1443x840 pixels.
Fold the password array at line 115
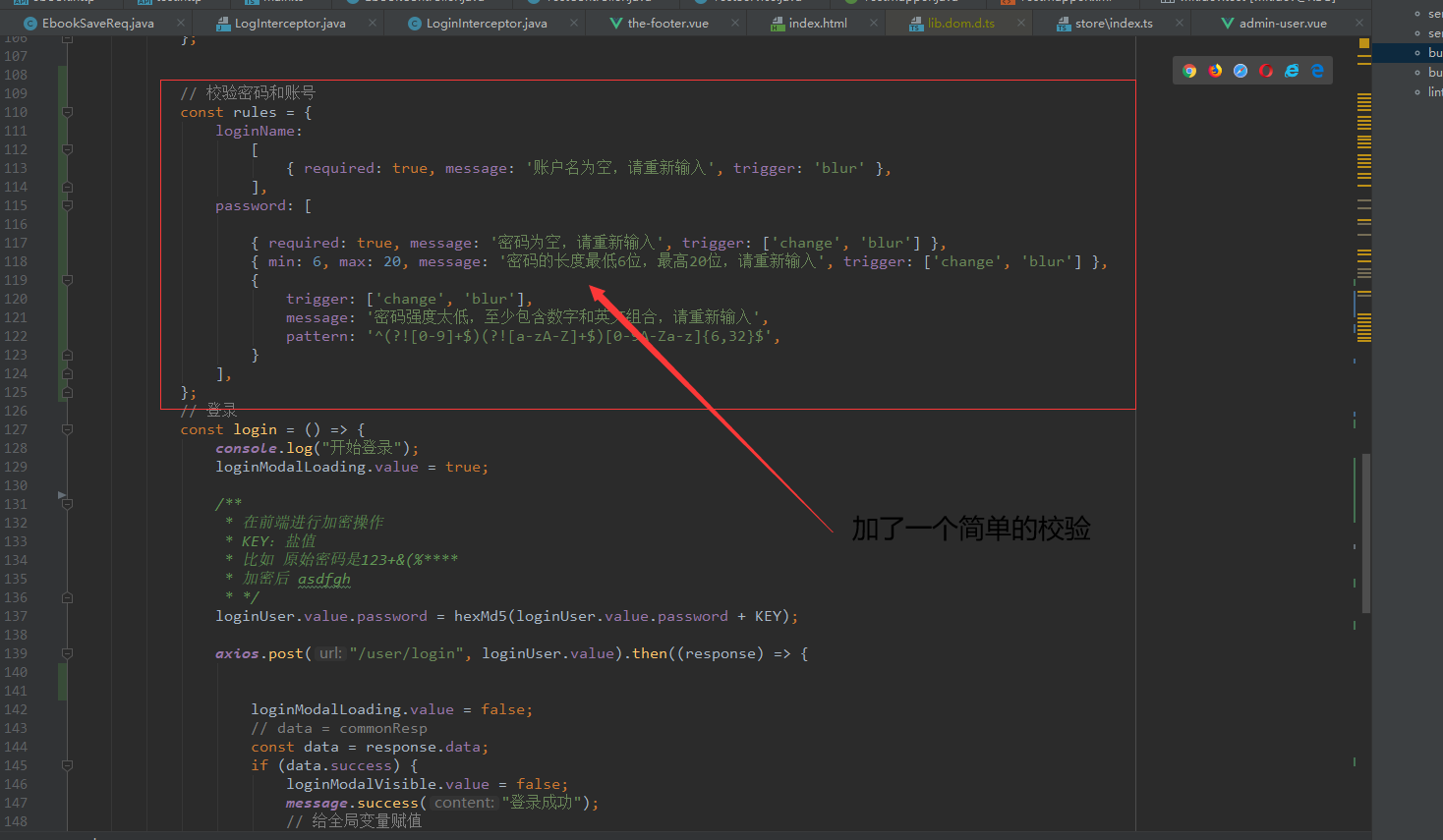point(68,205)
